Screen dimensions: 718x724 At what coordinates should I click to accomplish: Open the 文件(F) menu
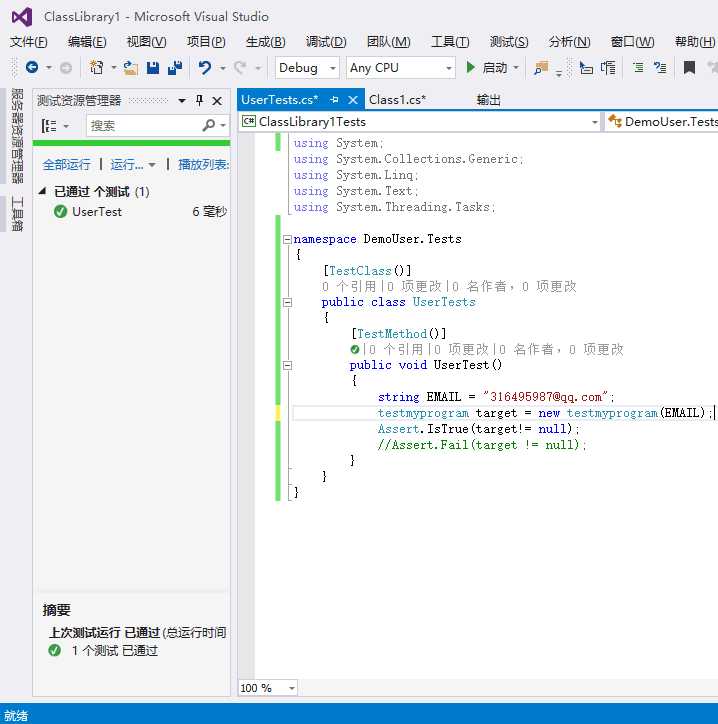[29, 42]
